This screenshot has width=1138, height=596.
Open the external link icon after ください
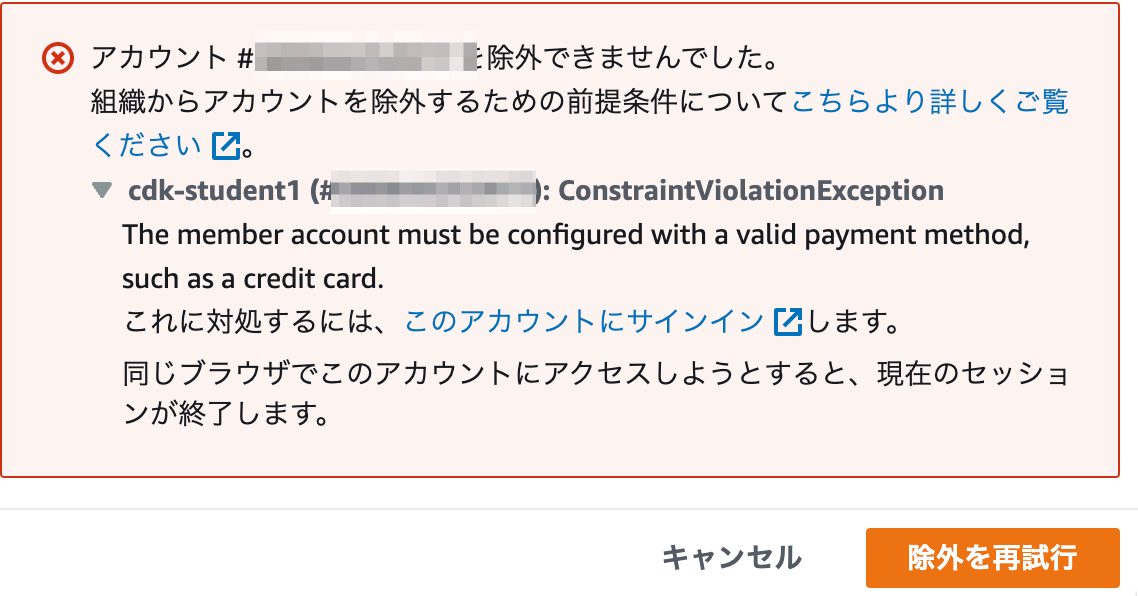226,145
